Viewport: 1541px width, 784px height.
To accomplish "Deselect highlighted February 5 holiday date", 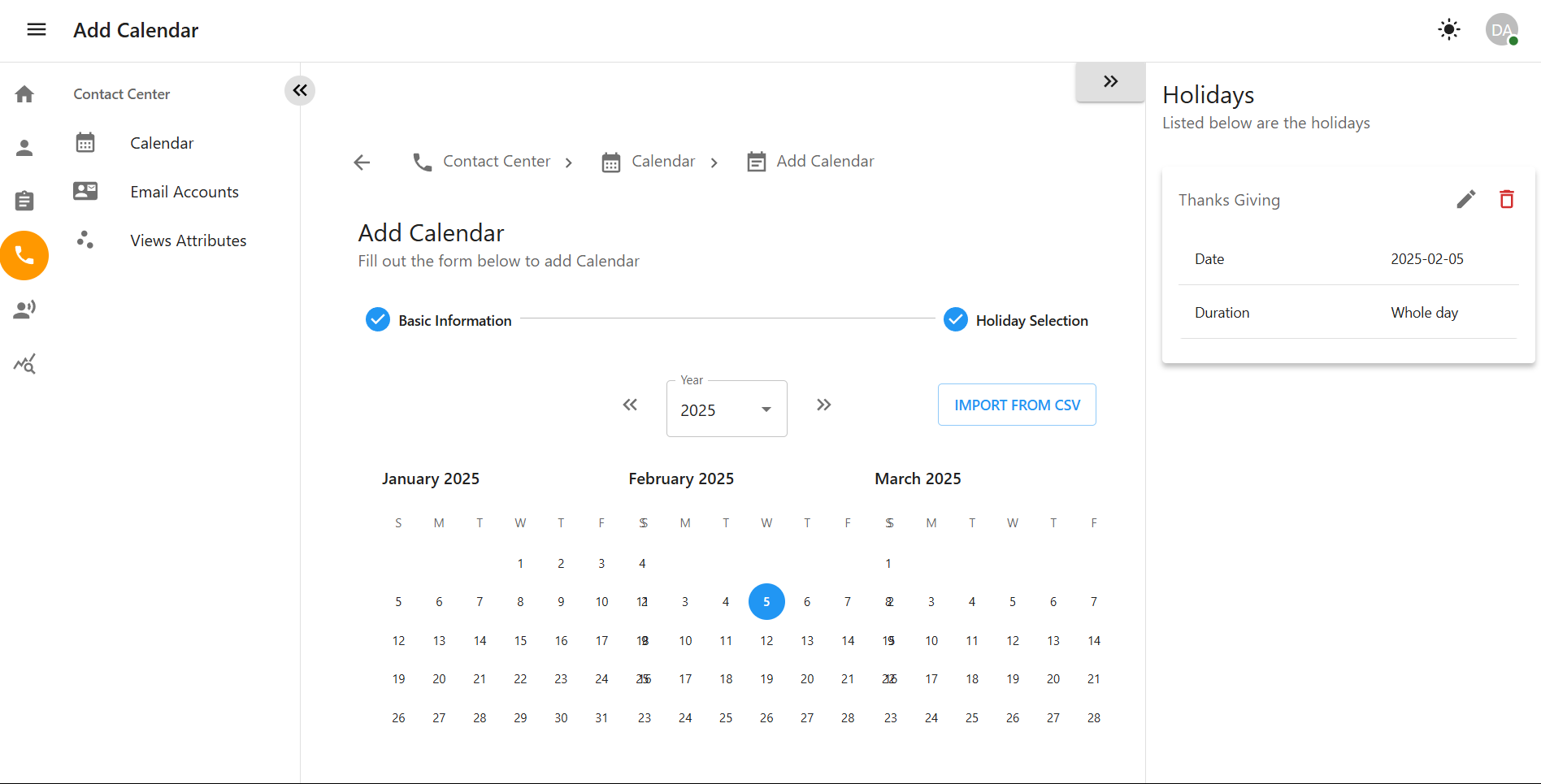I will (x=766, y=602).
